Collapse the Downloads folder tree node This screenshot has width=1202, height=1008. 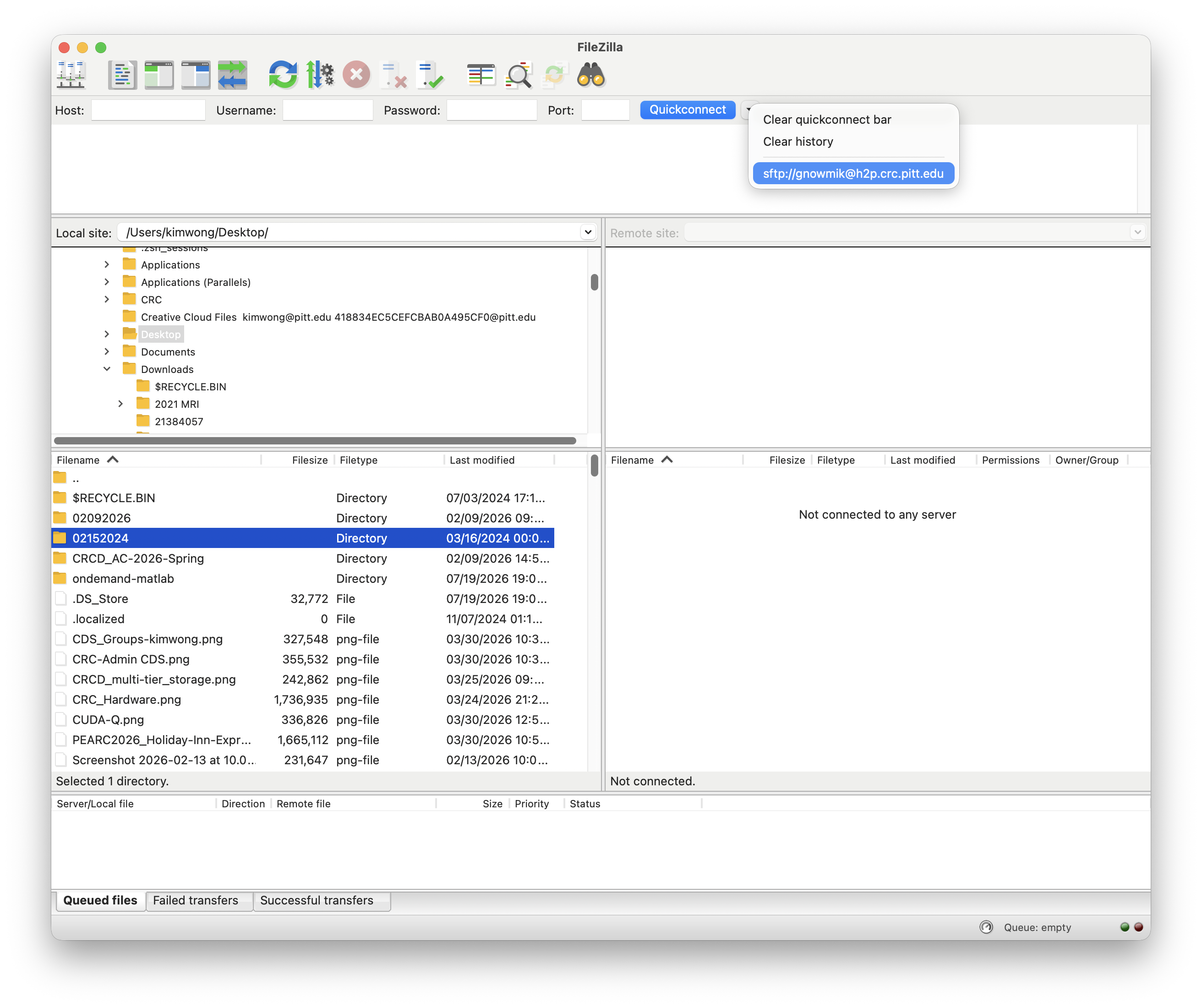coord(107,369)
